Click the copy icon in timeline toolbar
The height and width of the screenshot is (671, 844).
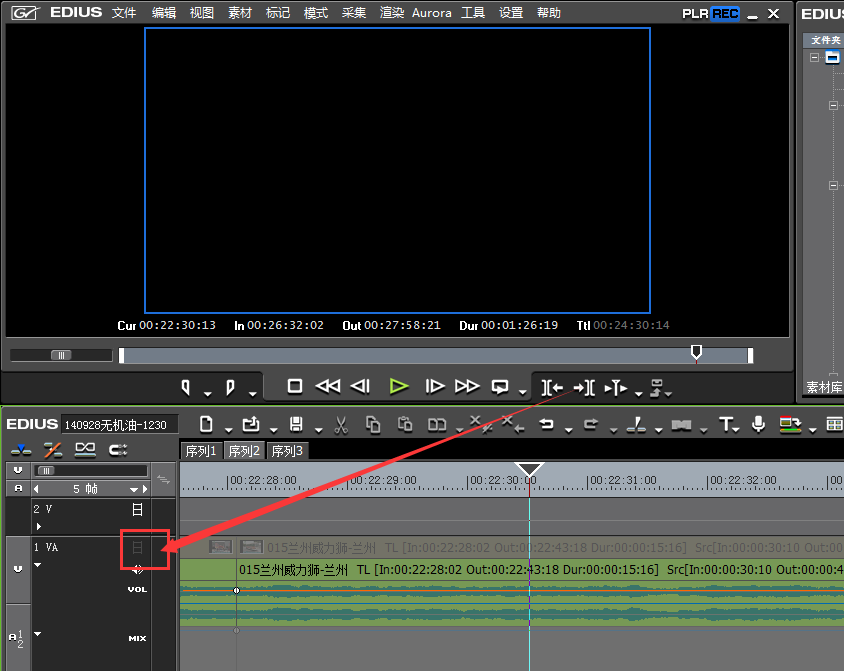373,425
